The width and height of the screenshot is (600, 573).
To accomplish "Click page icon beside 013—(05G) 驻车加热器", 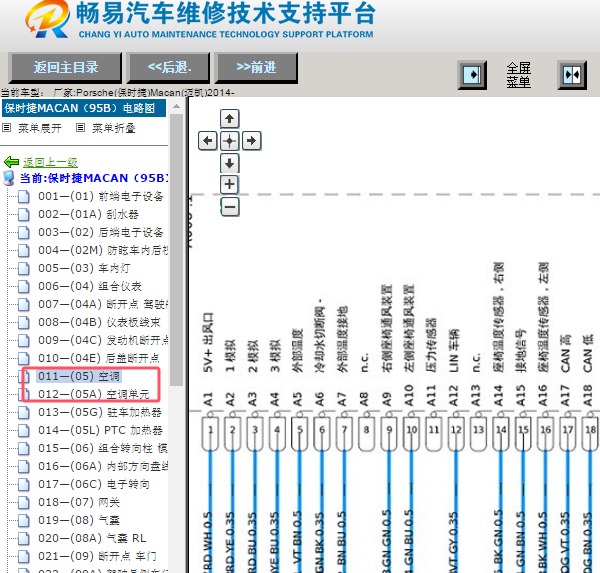I will (24, 413).
